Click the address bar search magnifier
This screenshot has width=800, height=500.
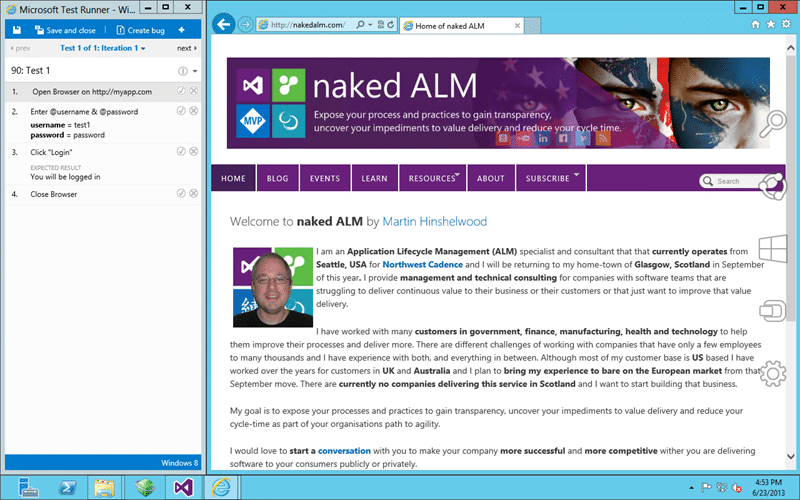pyautogui.click(x=360, y=24)
